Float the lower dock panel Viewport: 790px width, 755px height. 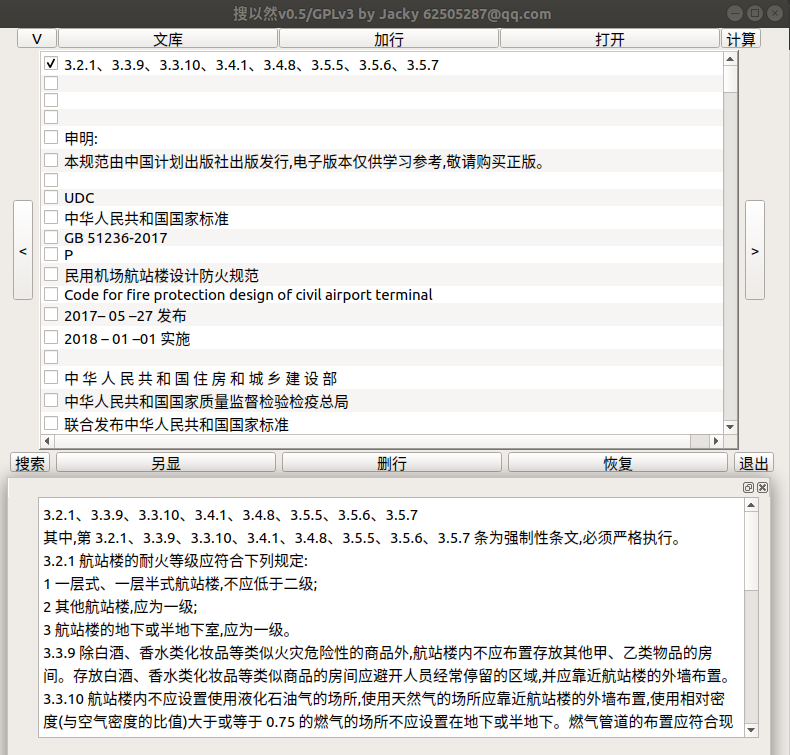748,487
